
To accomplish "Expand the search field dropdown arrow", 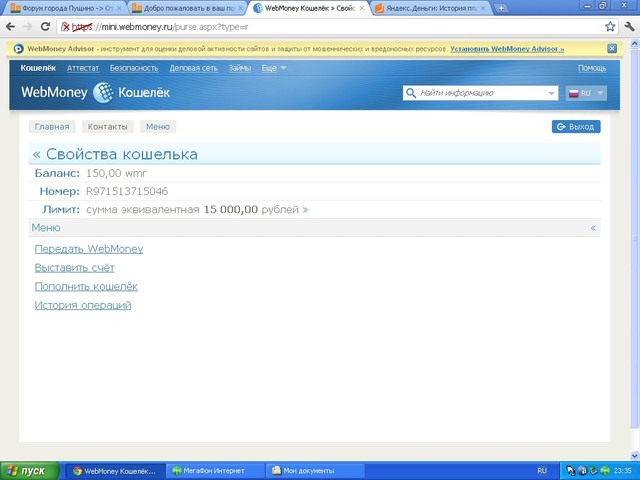I will pos(551,93).
